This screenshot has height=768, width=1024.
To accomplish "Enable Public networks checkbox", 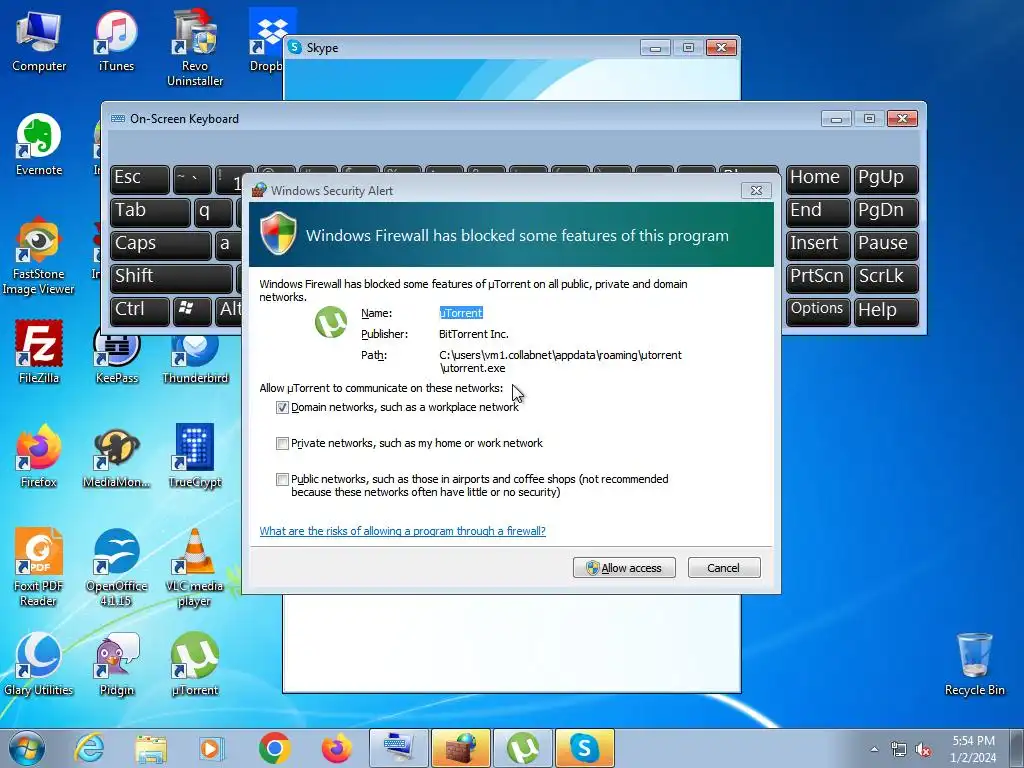I will pos(282,479).
